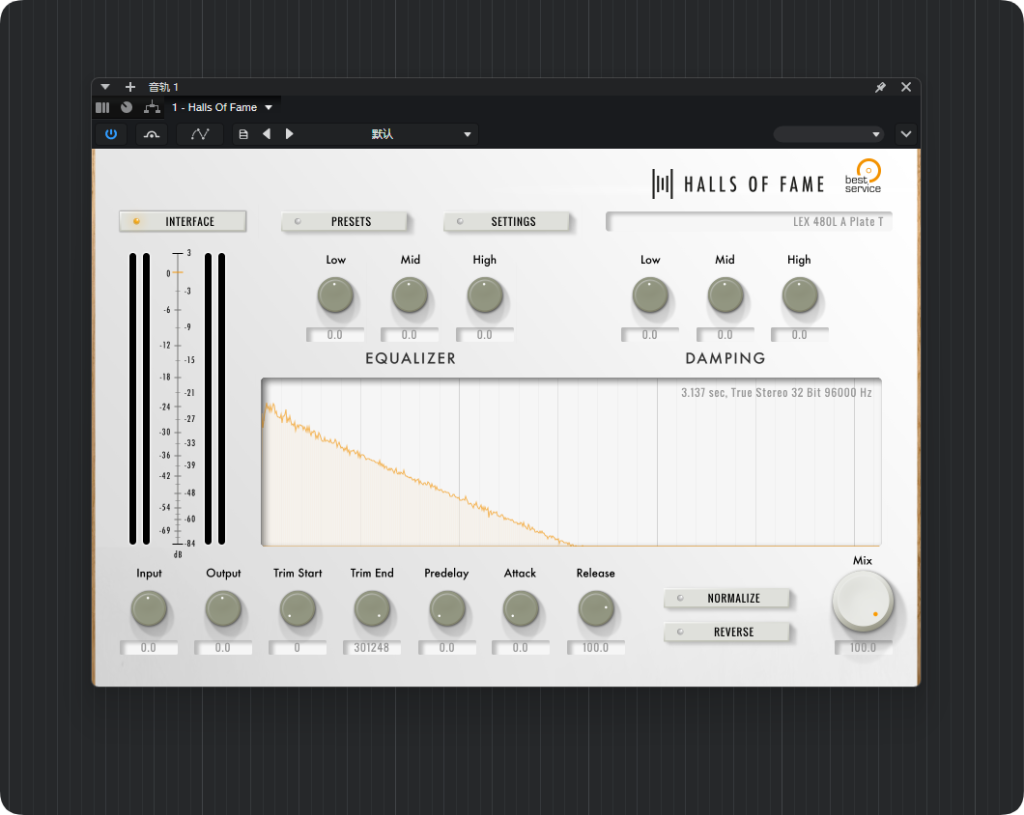Click the Mix value field
Viewport: 1024px width, 815px height.
click(x=863, y=648)
